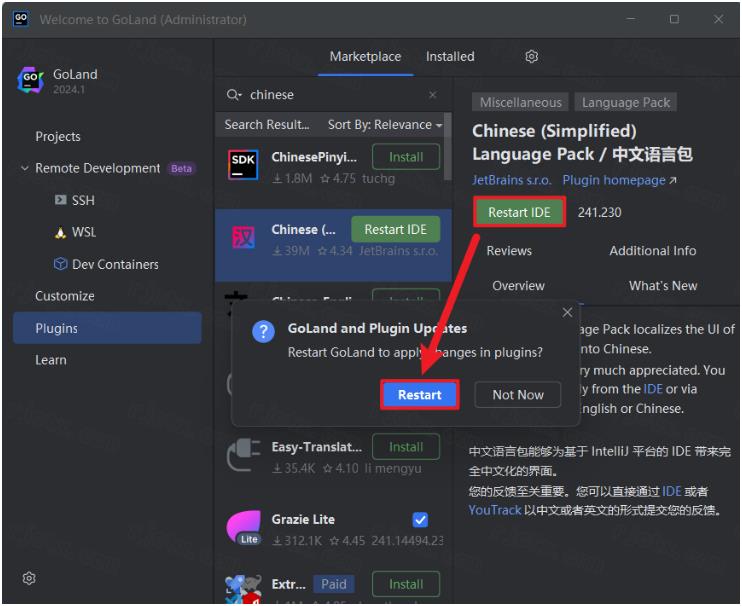Open the Overview tab
Screen dimensions: 742x606
[x=518, y=286]
